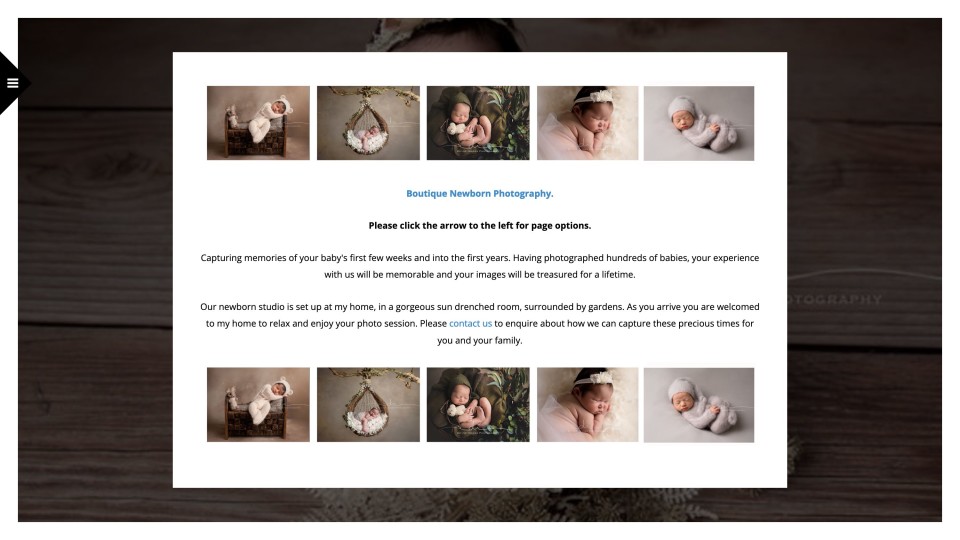Select bottom-row photo of baby among green leaves
The image size is (960, 540).
pos(478,405)
